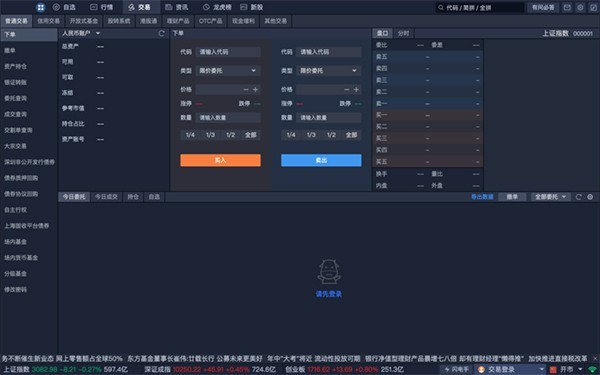Click the orange 买入 button
600x375 pixels.
coord(220,160)
